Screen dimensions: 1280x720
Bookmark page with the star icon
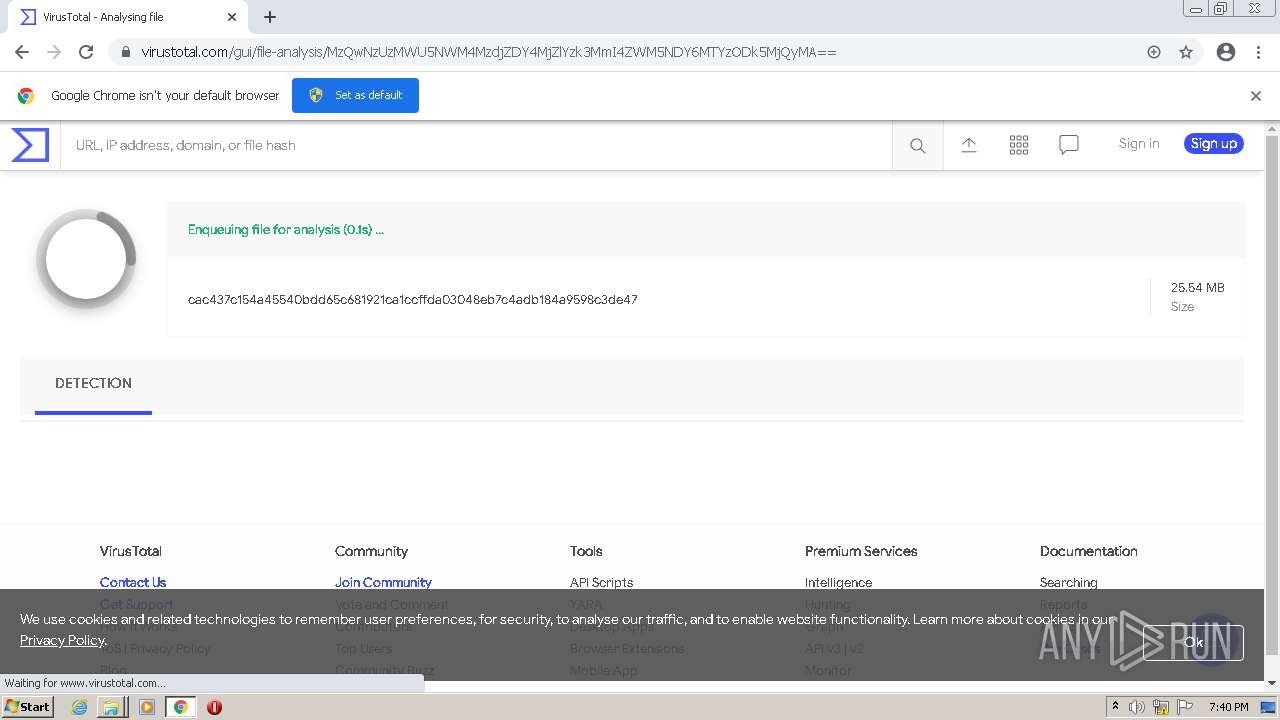click(1186, 52)
